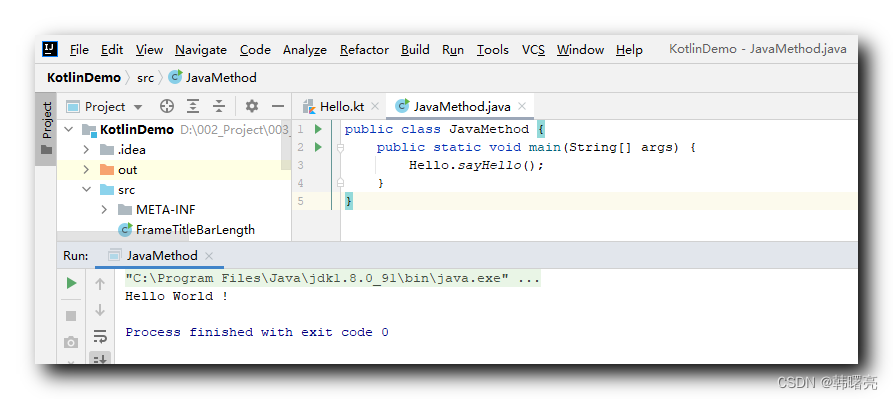Click fold end marker on line 4

tap(340, 183)
